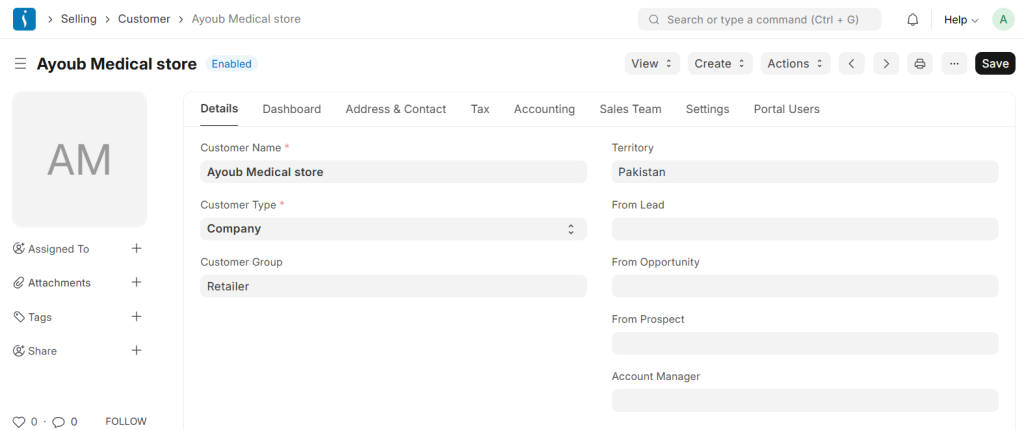This screenshot has width=1024, height=430.
Task: Like the document with the heart icon
Action: click(19, 422)
